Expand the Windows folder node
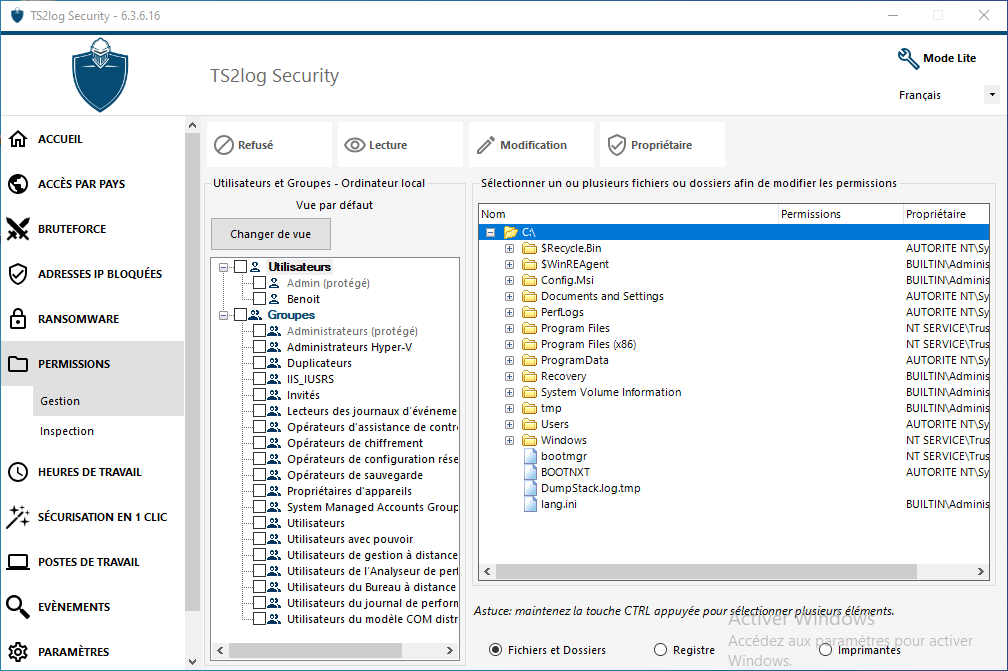Image resolution: width=1008 pixels, height=671 pixels. click(509, 440)
